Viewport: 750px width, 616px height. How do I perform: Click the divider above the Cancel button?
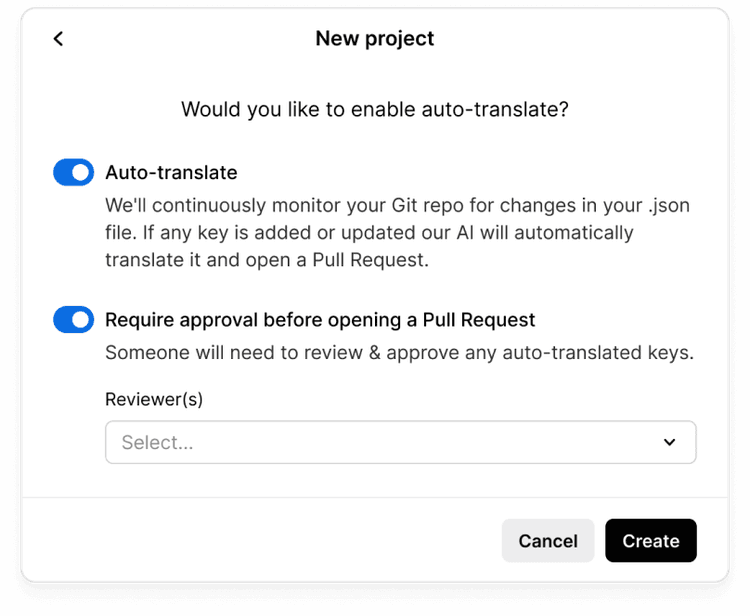(x=375, y=497)
